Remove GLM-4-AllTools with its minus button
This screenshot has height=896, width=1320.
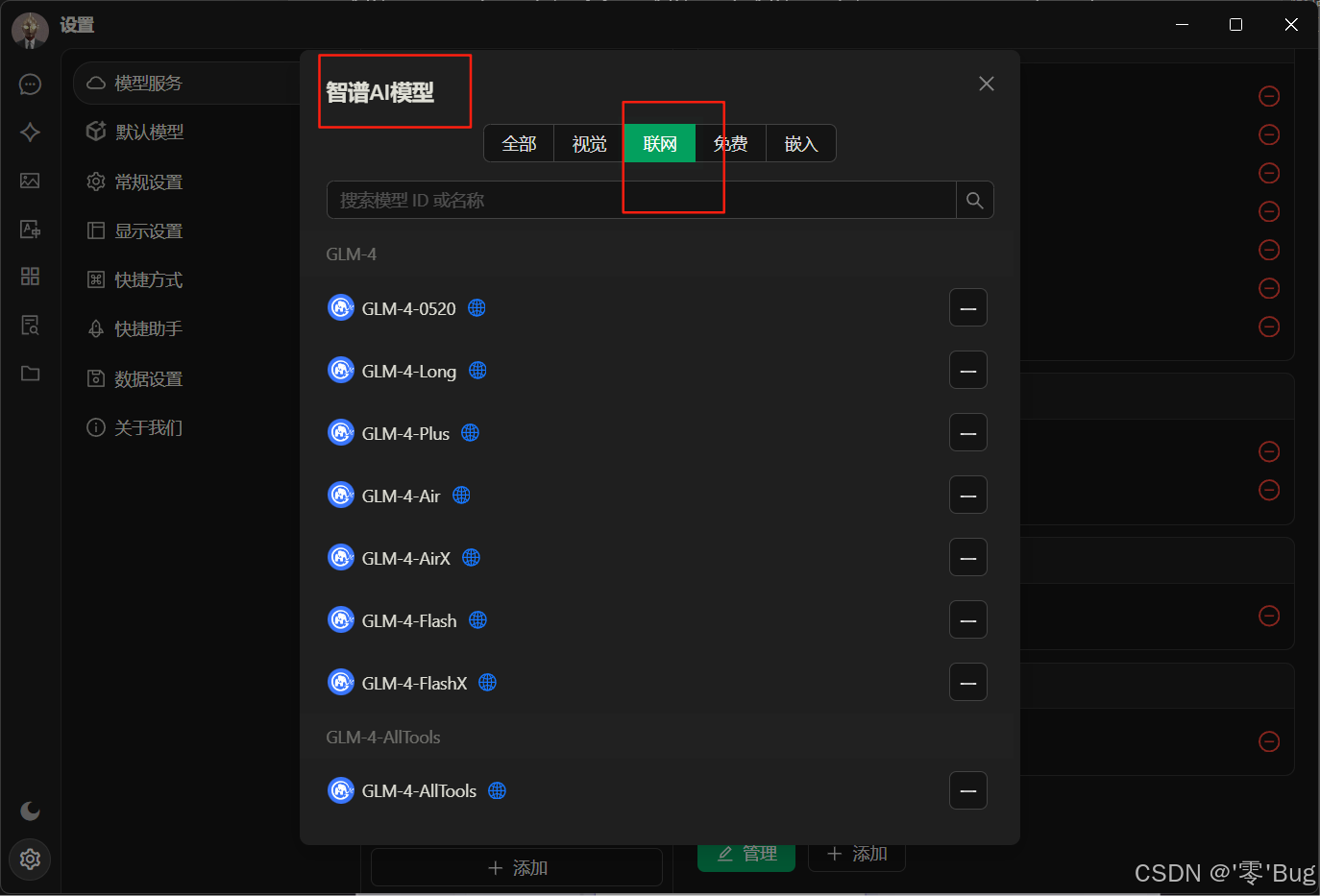(x=968, y=790)
